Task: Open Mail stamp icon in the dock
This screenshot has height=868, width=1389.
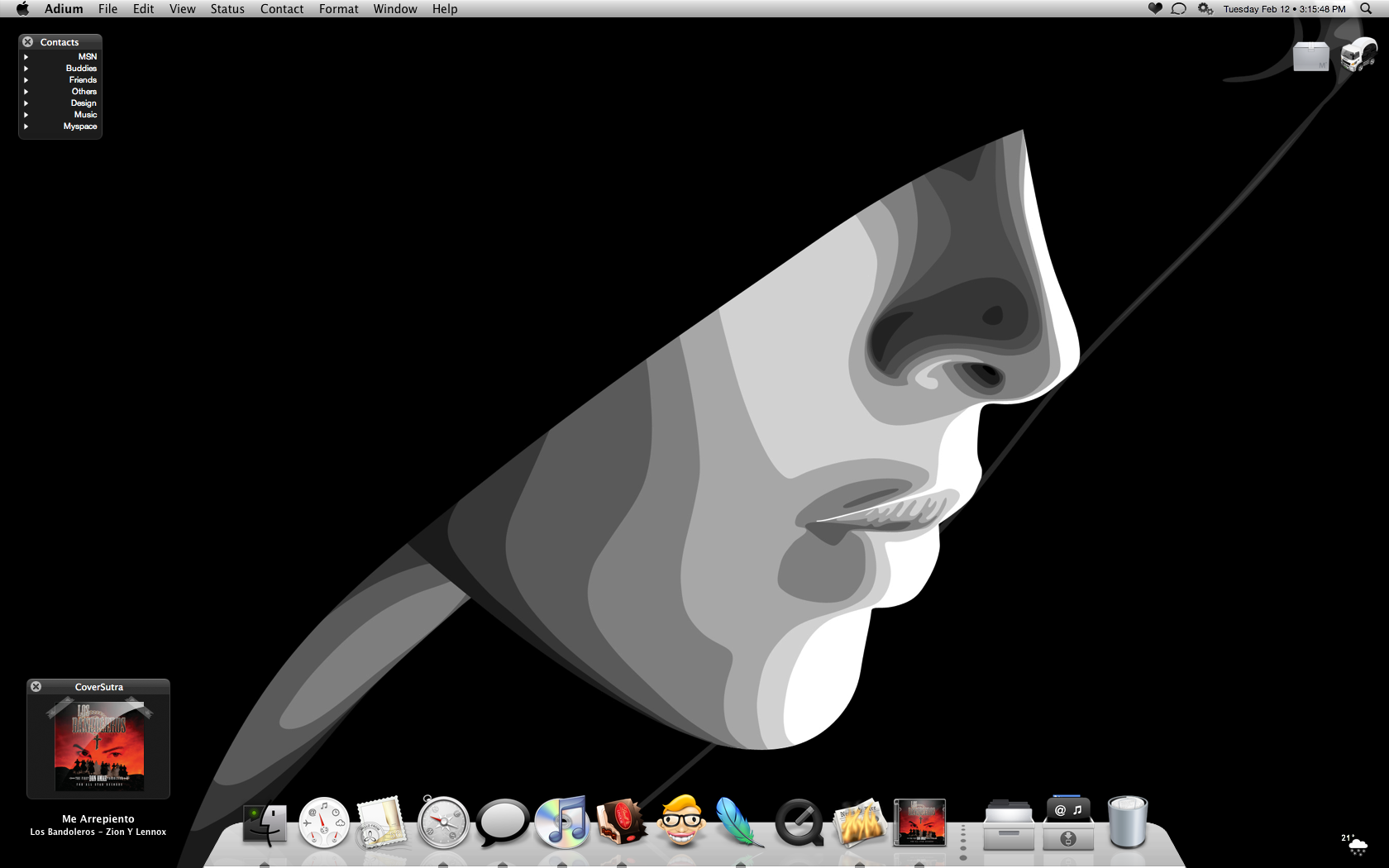Action: pos(382,823)
